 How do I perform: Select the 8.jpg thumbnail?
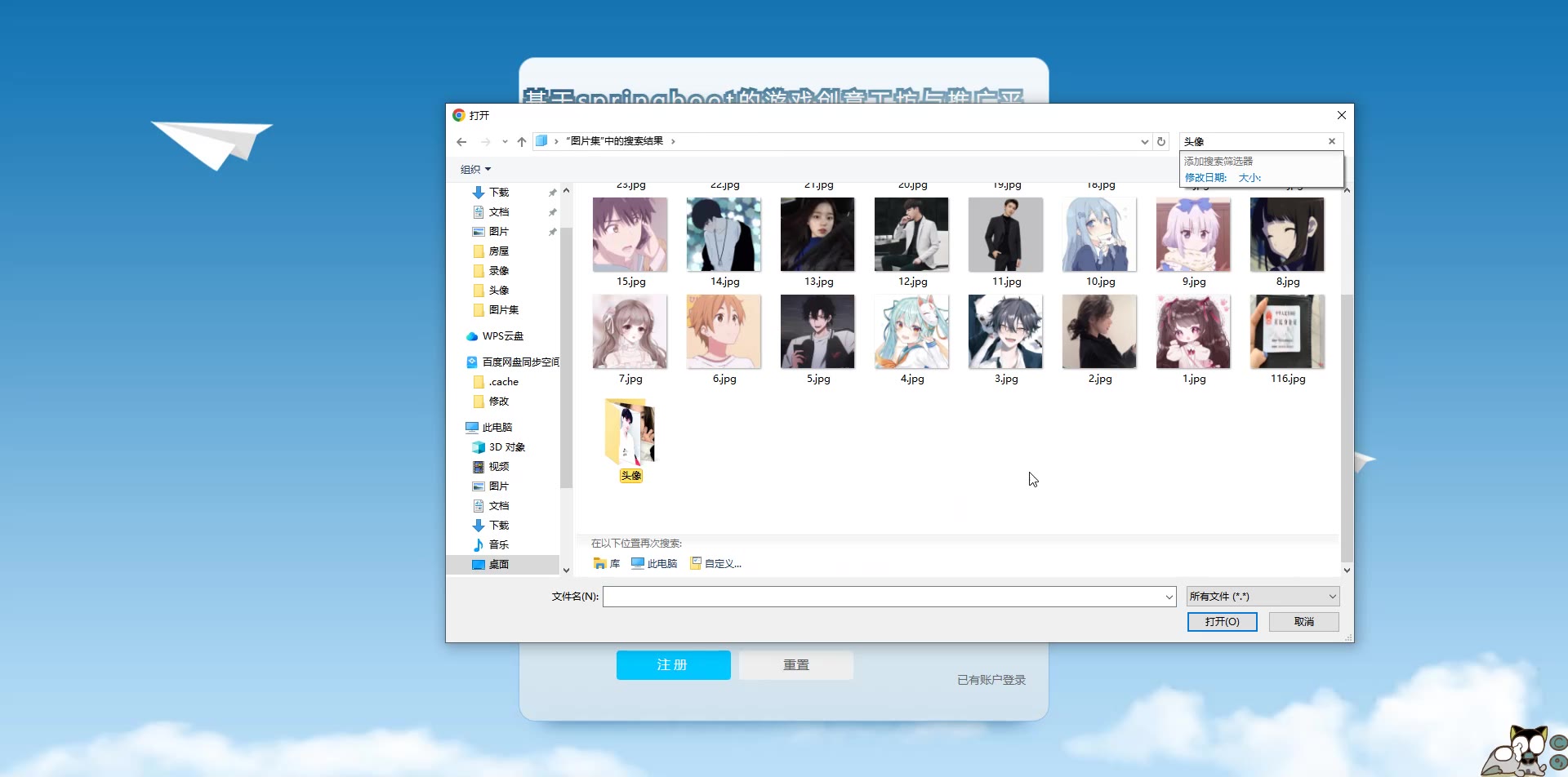(x=1287, y=234)
